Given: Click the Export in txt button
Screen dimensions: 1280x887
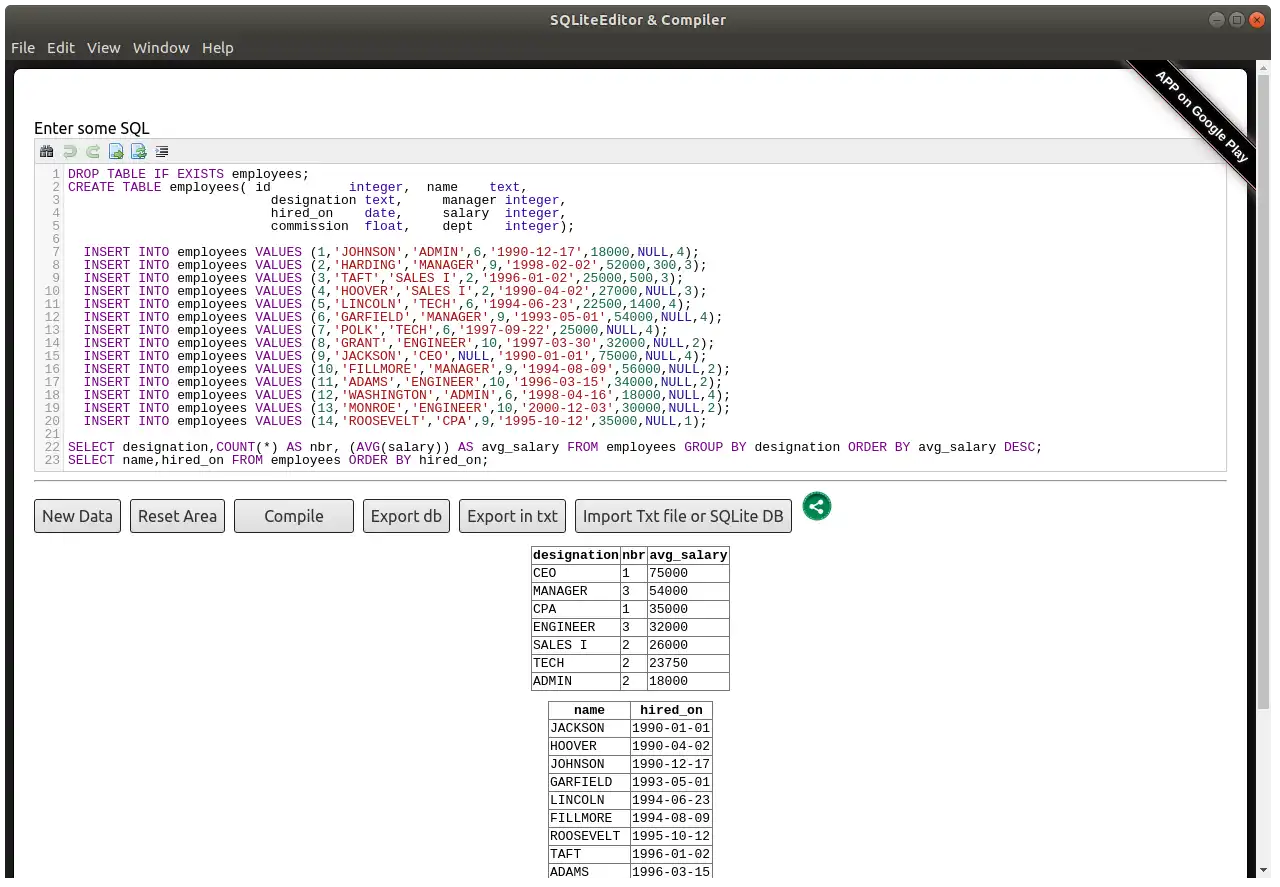Looking at the screenshot, I should 512,516.
